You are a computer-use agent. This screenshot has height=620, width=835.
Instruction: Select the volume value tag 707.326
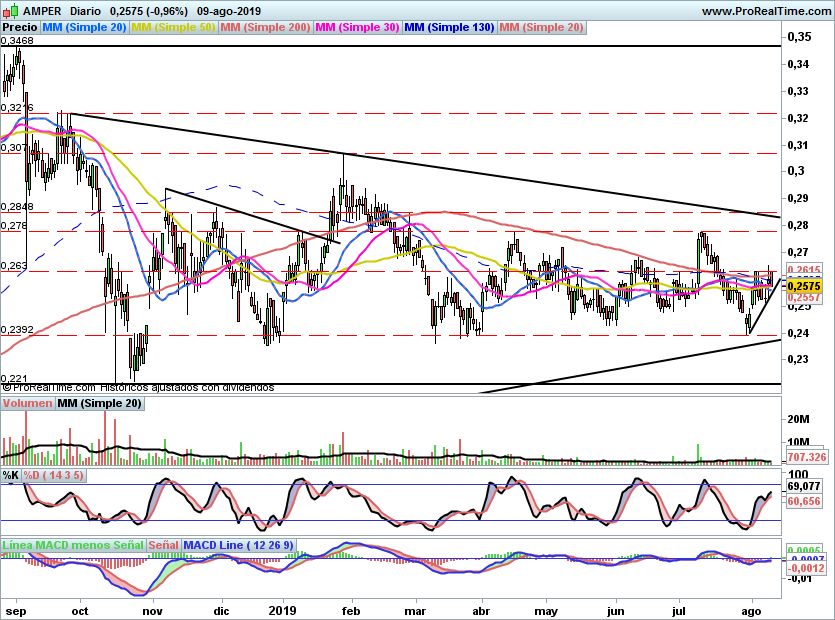pos(808,457)
